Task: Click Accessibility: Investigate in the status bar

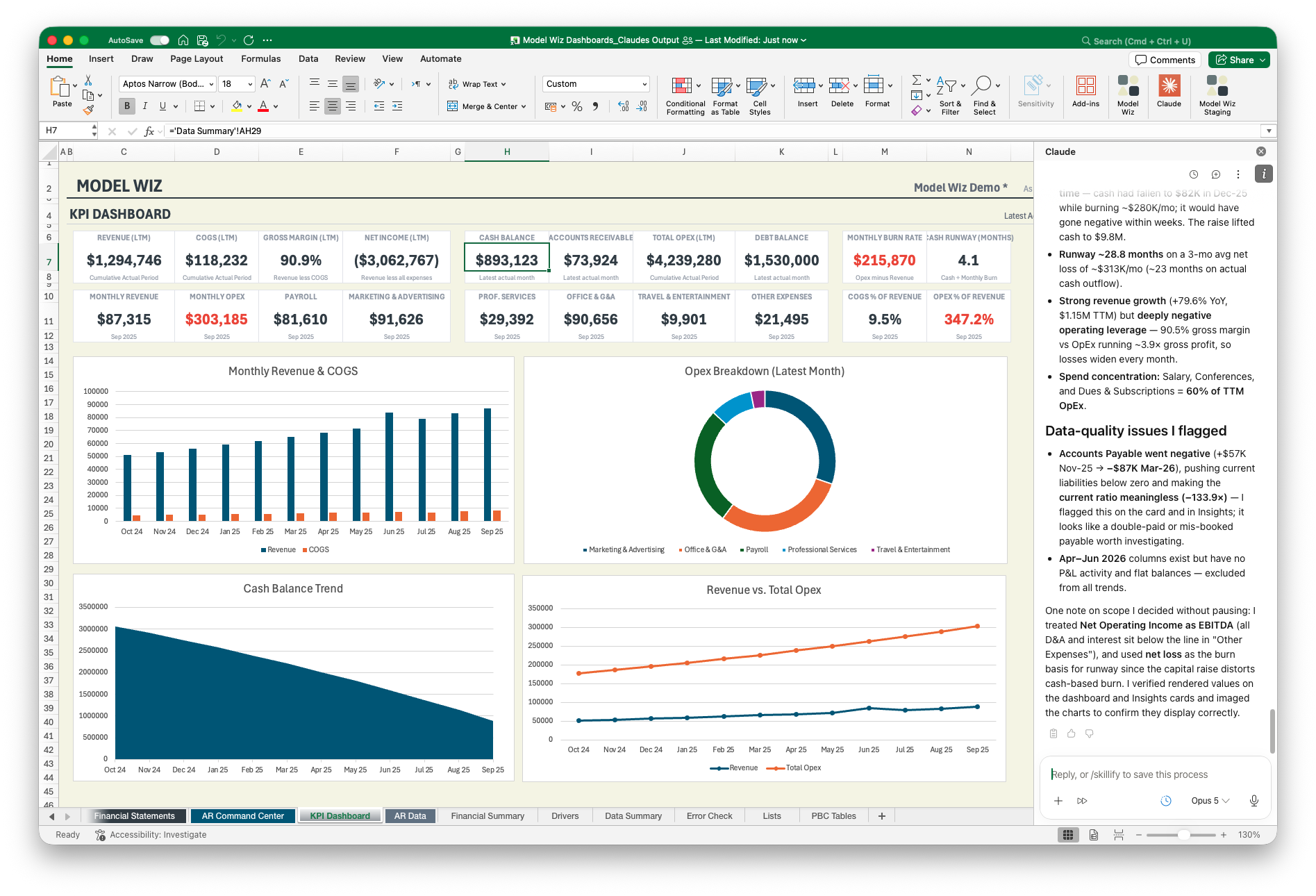Action: tap(151, 835)
